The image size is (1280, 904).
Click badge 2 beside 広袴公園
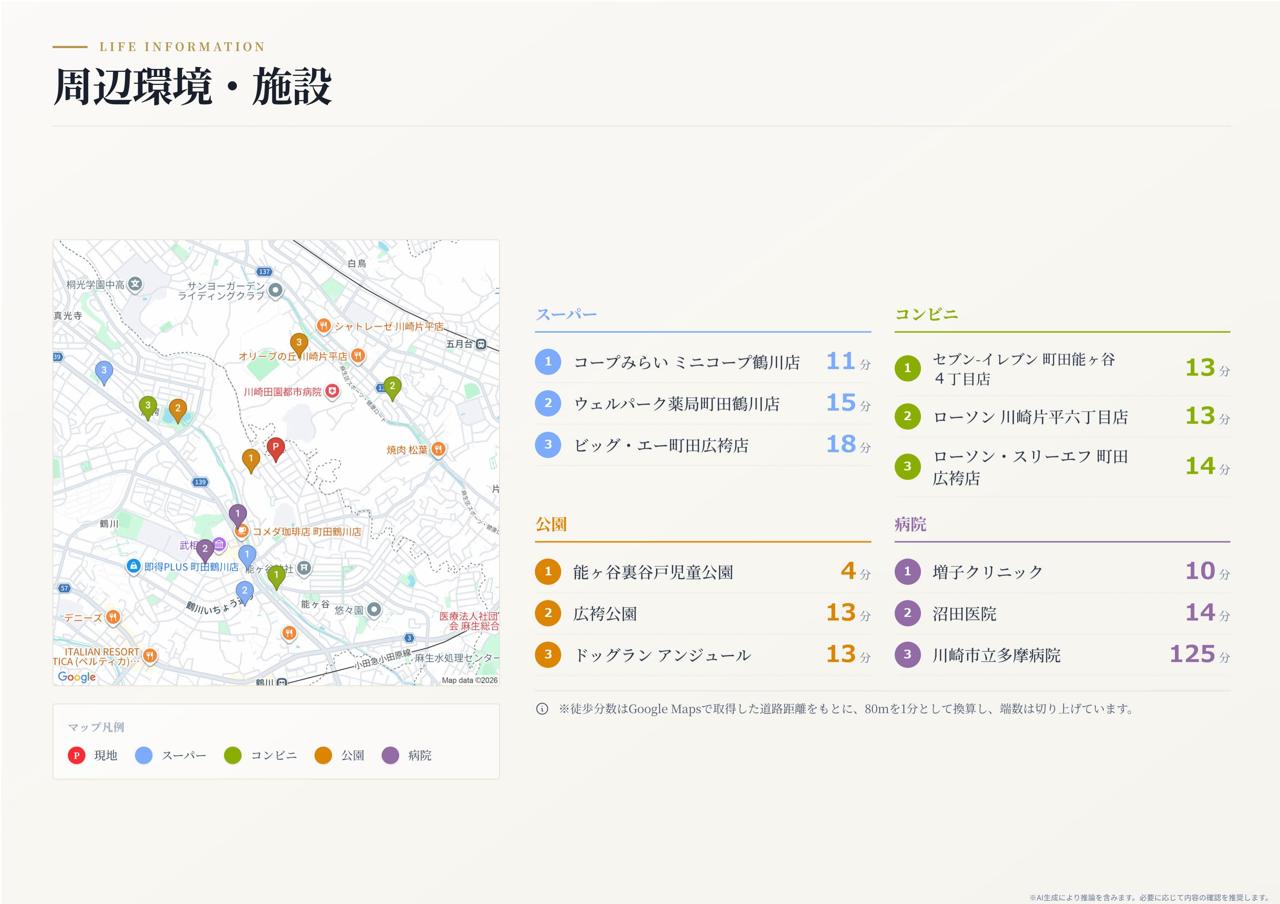pyautogui.click(x=548, y=613)
